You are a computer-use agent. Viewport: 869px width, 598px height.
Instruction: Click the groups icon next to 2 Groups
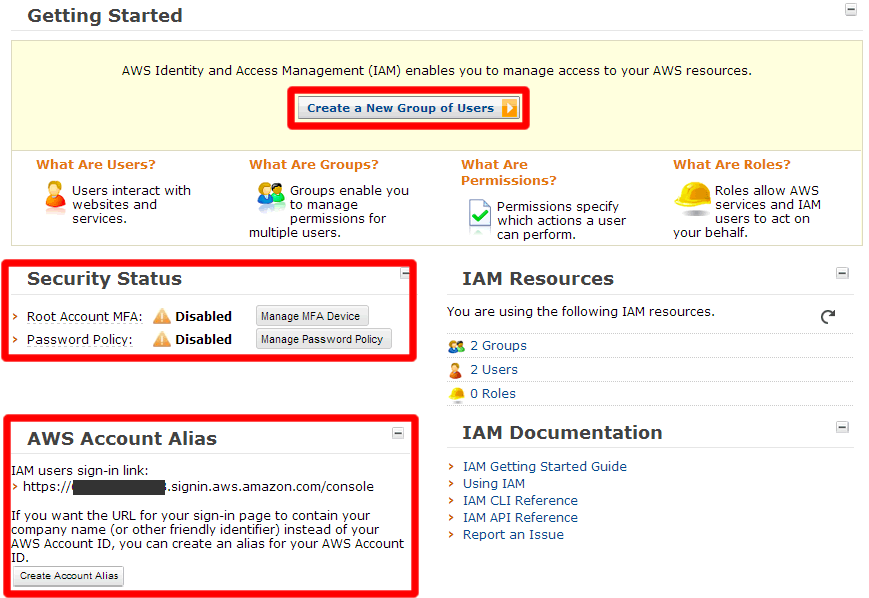[x=456, y=346]
